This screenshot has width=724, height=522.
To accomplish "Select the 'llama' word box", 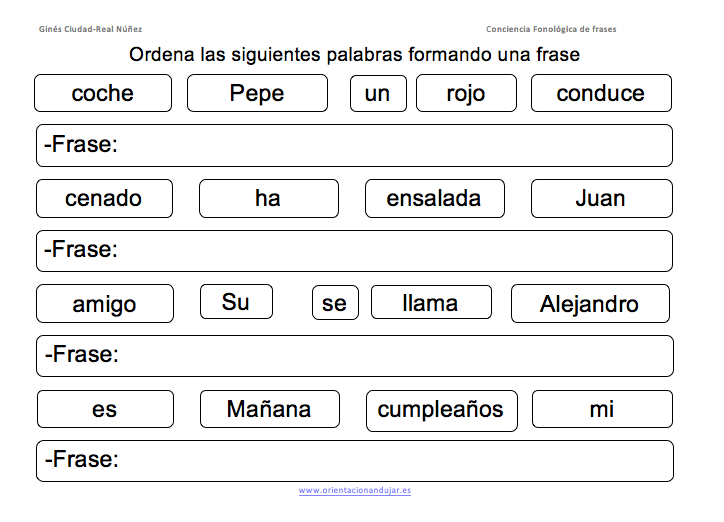I will (x=431, y=302).
